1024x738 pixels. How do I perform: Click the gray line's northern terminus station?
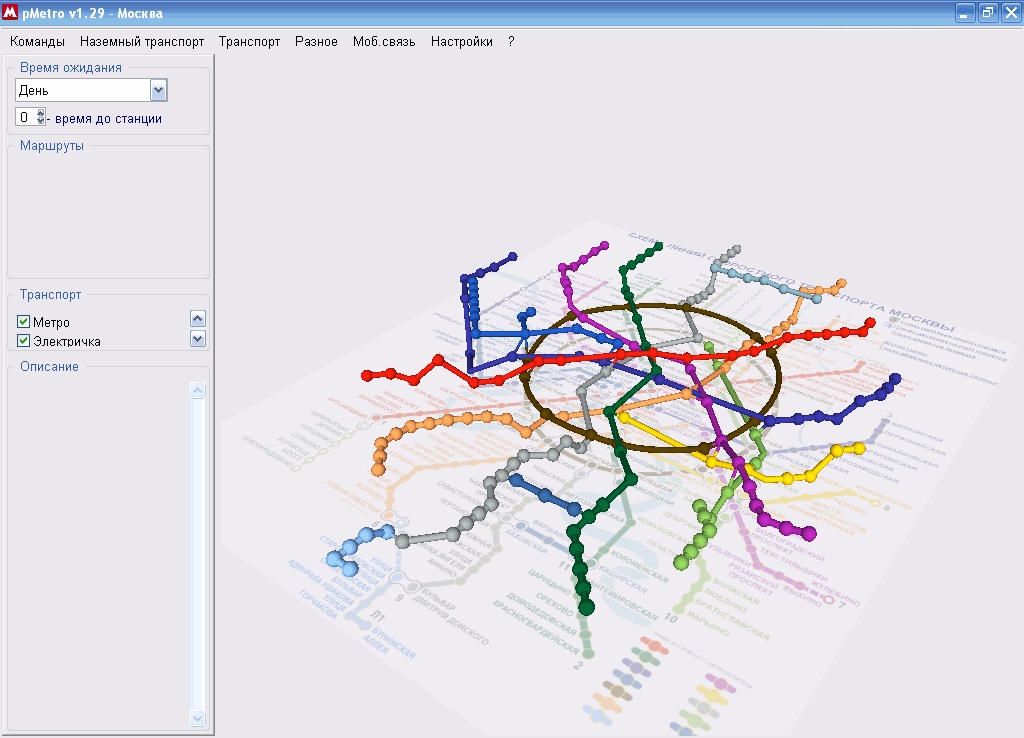coord(737,249)
